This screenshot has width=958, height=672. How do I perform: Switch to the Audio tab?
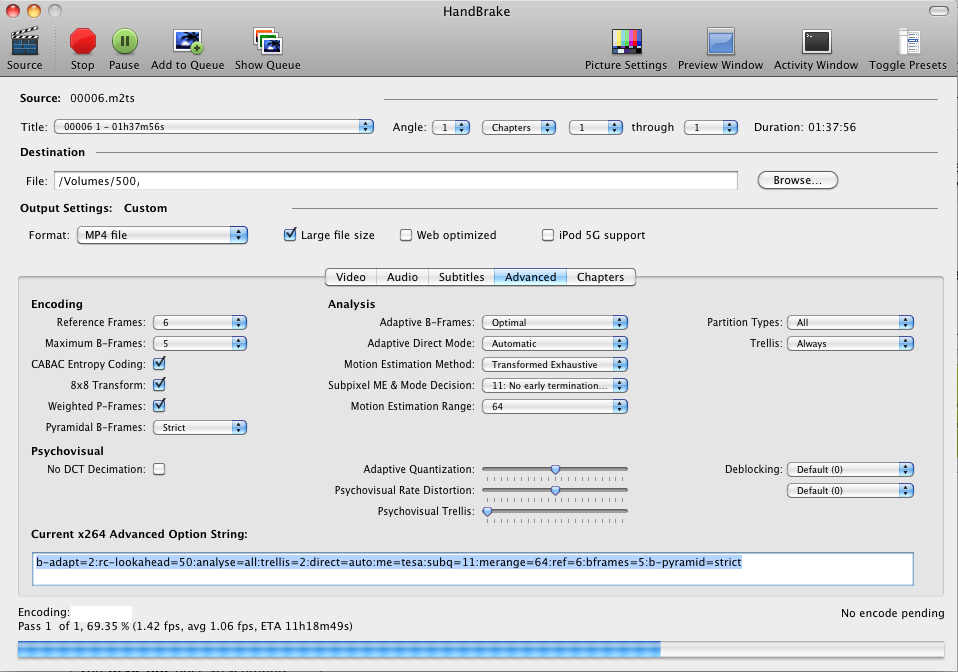(x=402, y=277)
